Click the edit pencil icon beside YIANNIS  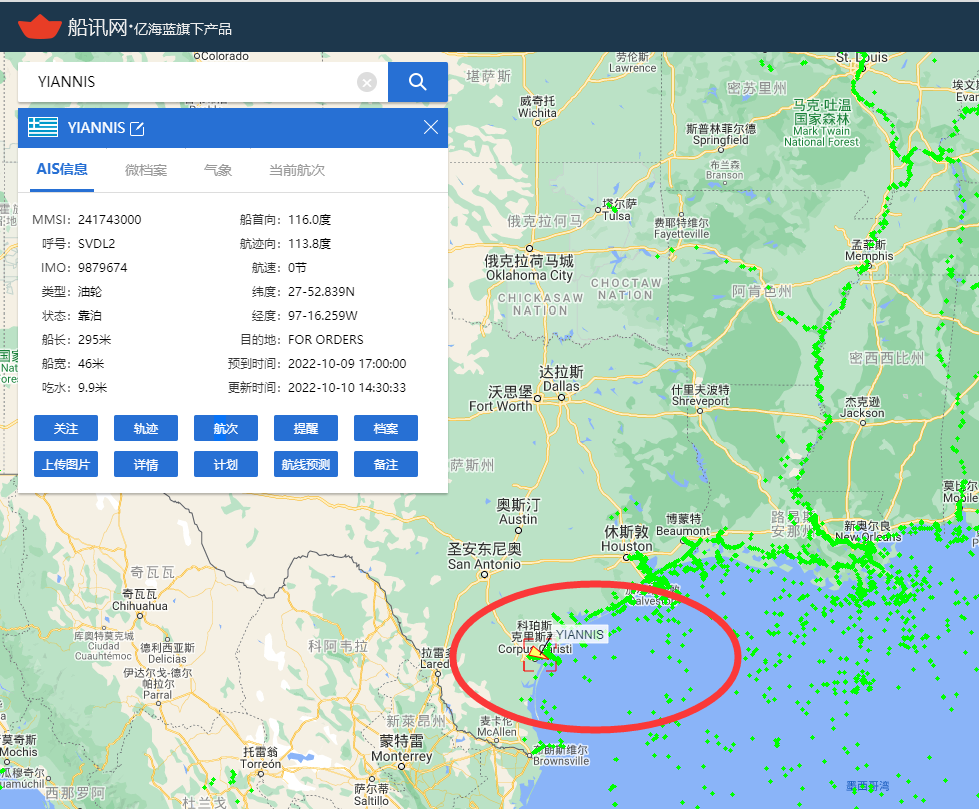pos(137,127)
